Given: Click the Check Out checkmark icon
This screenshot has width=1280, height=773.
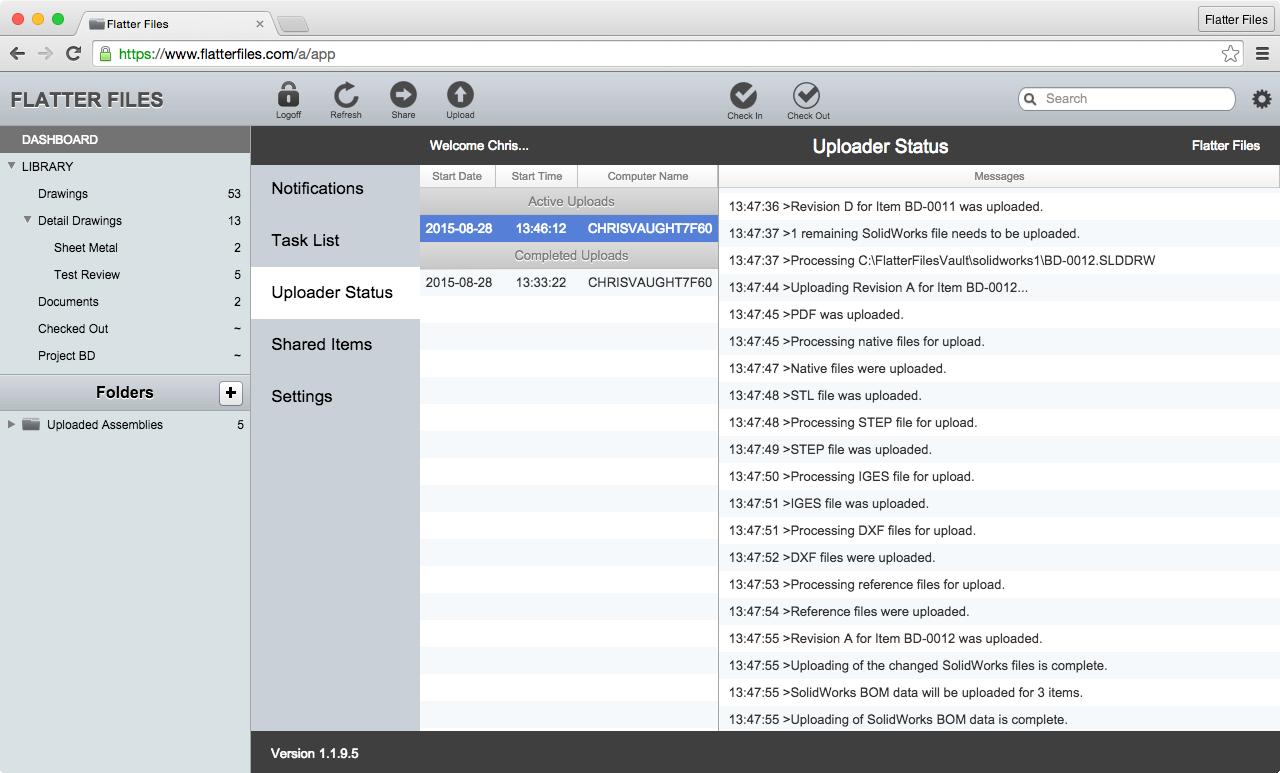Looking at the screenshot, I should pos(807,95).
